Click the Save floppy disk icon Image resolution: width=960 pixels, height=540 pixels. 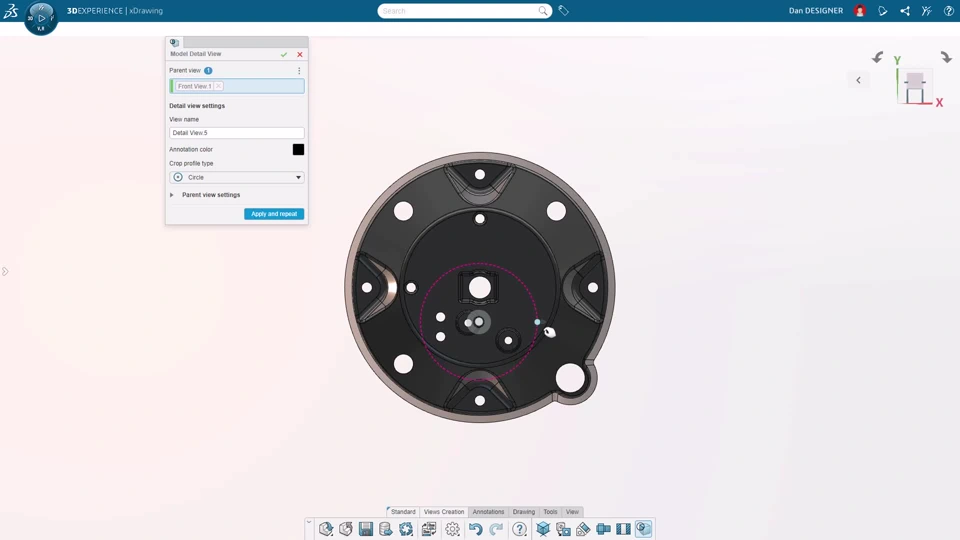pos(366,529)
